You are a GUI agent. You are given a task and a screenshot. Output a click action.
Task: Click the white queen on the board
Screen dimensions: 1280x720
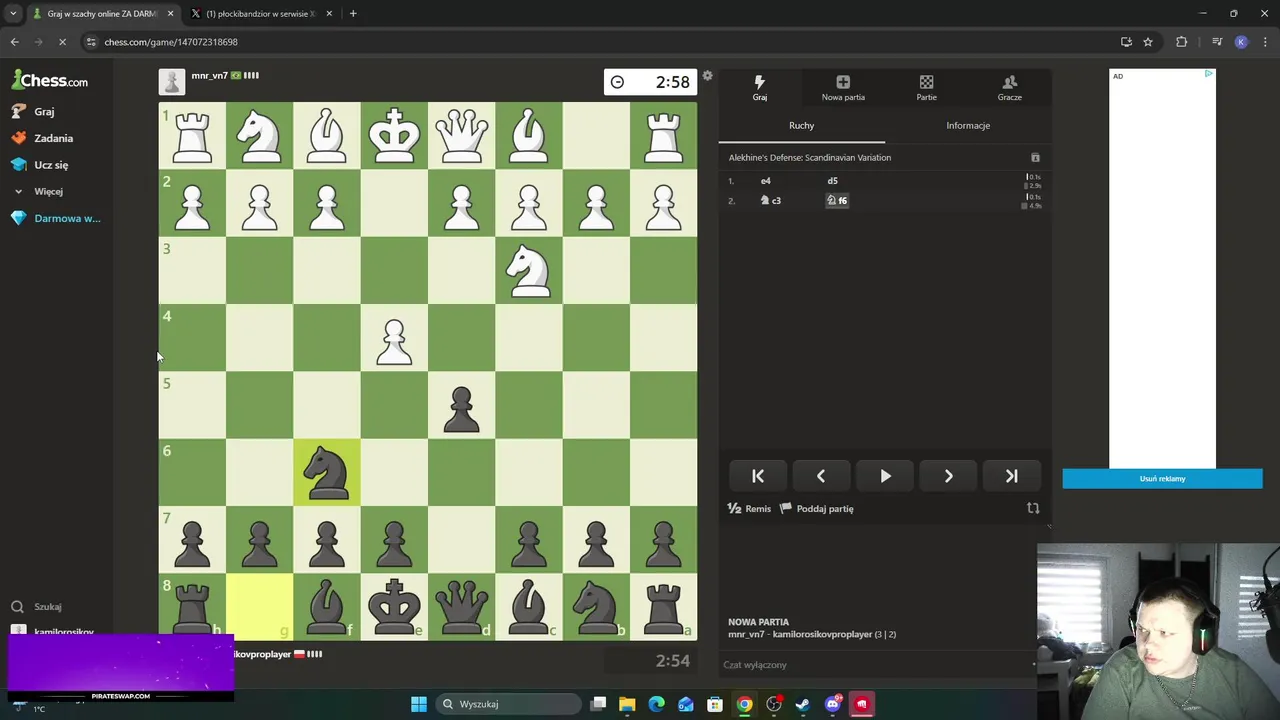461,135
